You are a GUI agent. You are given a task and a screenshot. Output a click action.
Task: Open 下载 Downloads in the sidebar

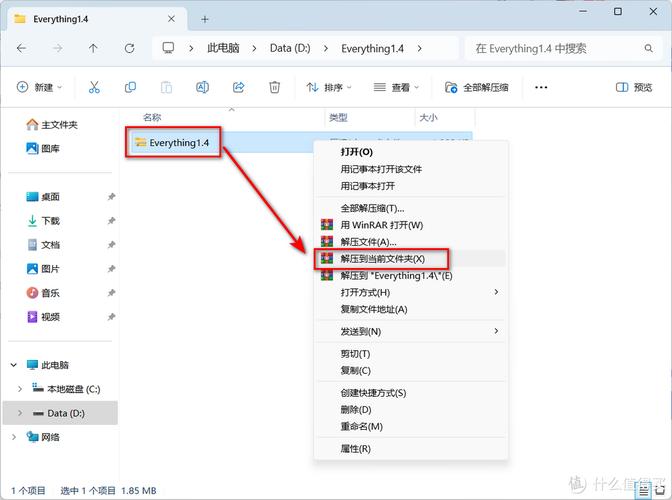pos(50,221)
